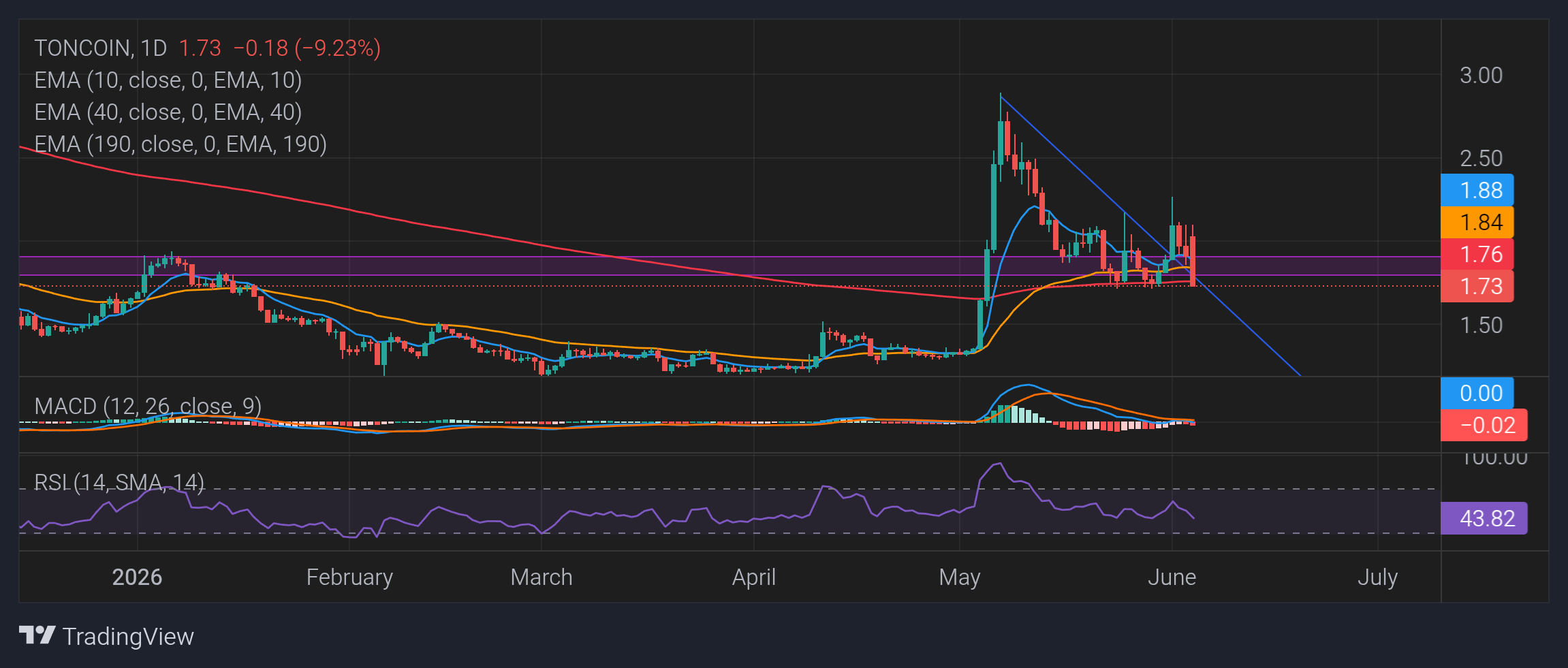
Task: Click the blue 0.00 MACD value tag
Action: (x=1477, y=393)
